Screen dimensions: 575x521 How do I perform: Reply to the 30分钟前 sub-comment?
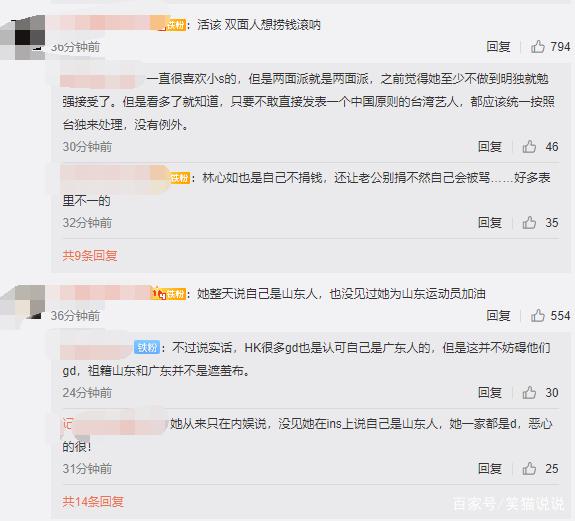click(x=490, y=147)
